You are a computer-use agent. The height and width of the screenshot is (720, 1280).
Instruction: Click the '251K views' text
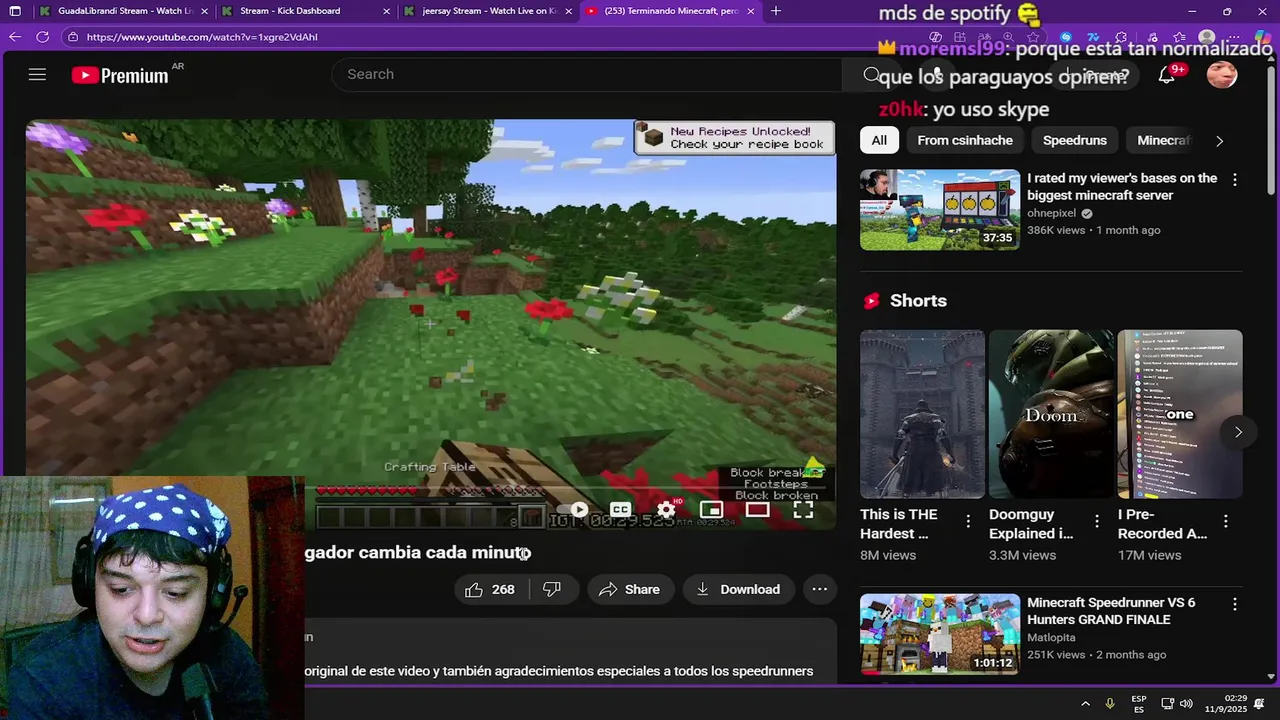tap(1056, 655)
